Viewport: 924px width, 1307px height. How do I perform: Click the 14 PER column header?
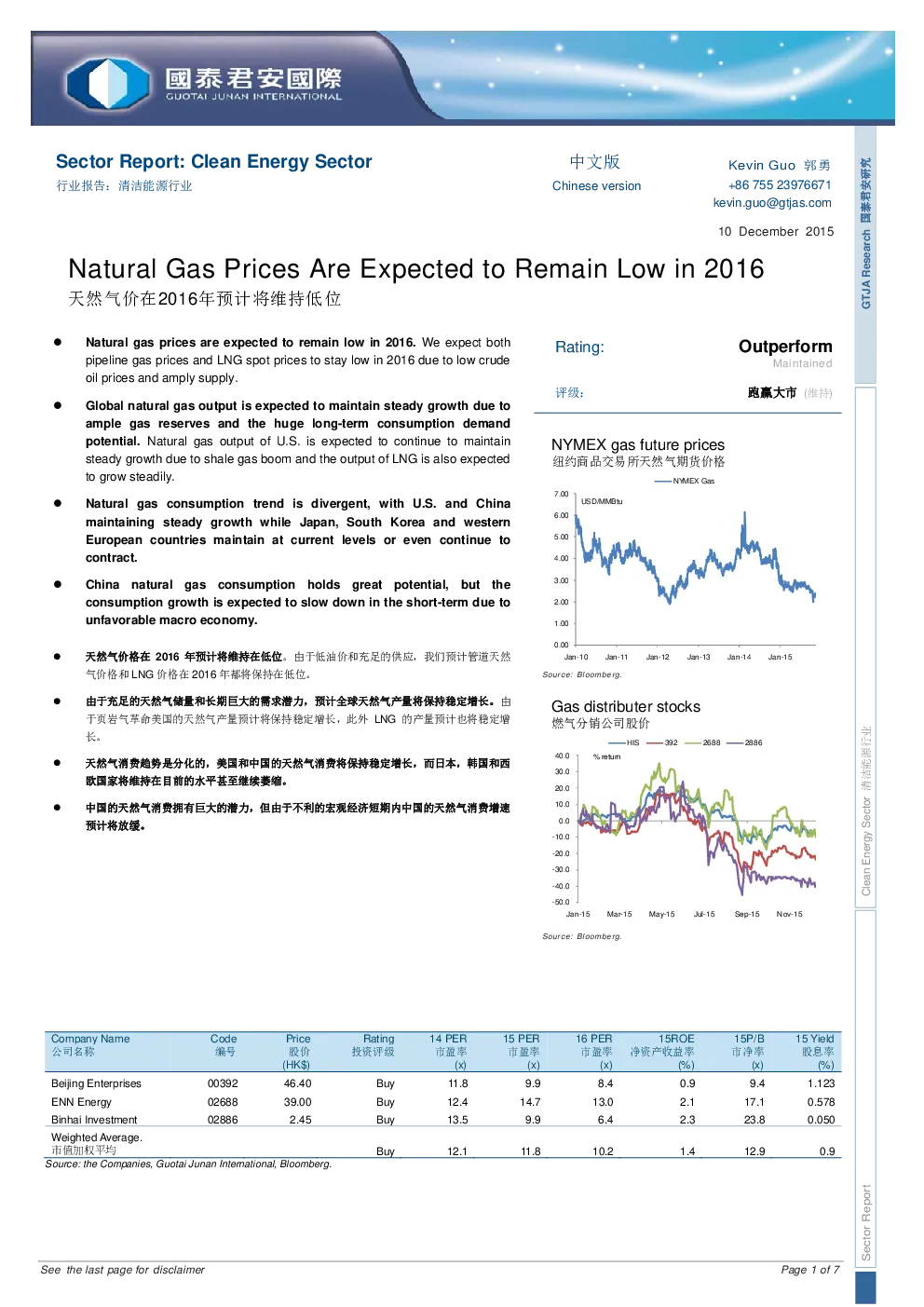tap(448, 1052)
